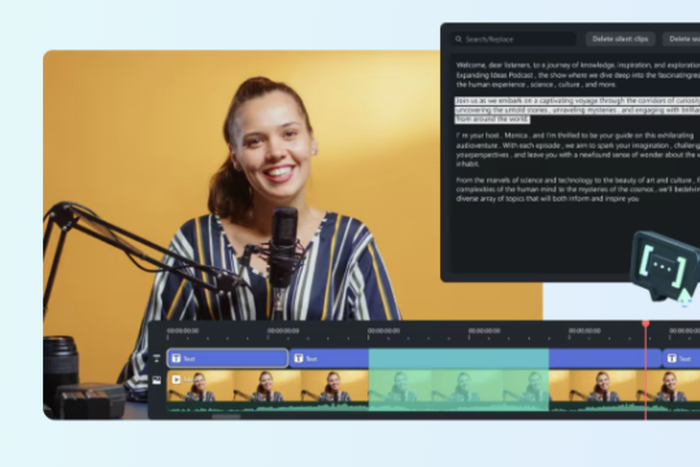Click the transcript paragraph starting "Welcome, dear listeners"

(x=578, y=75)
